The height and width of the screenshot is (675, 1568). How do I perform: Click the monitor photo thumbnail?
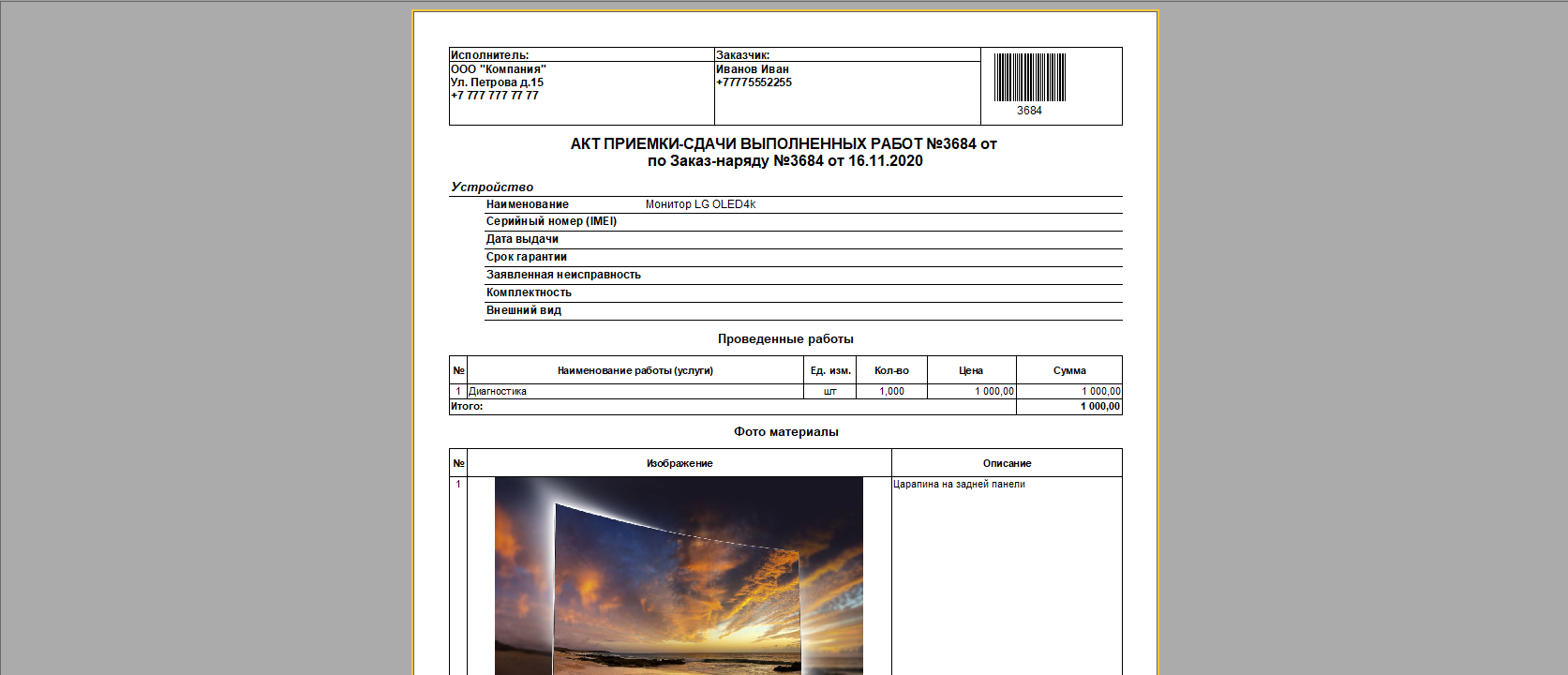(x=679, y=576)
